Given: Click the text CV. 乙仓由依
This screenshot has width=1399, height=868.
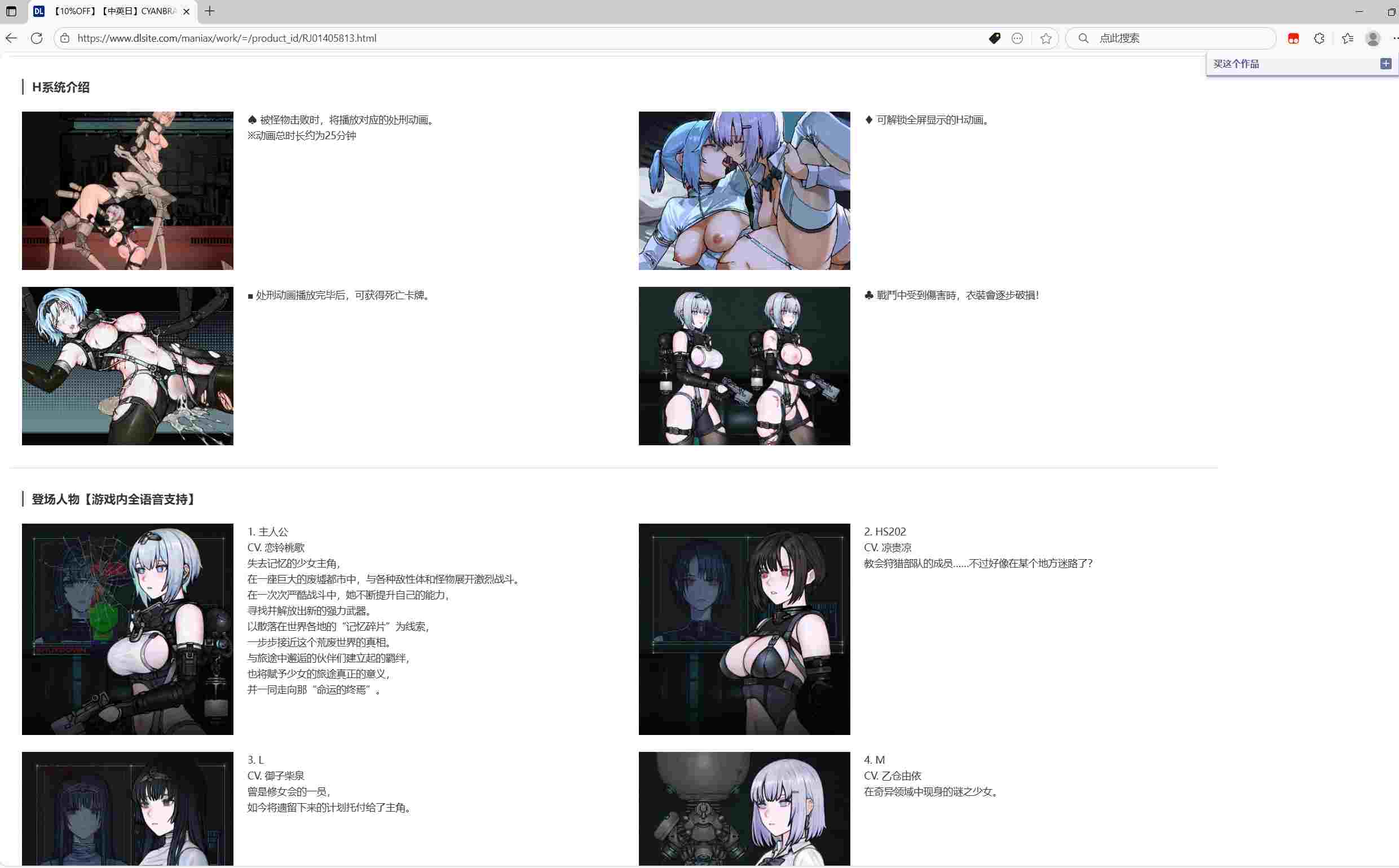Looking at the screenshot, I should pos(893,776).
